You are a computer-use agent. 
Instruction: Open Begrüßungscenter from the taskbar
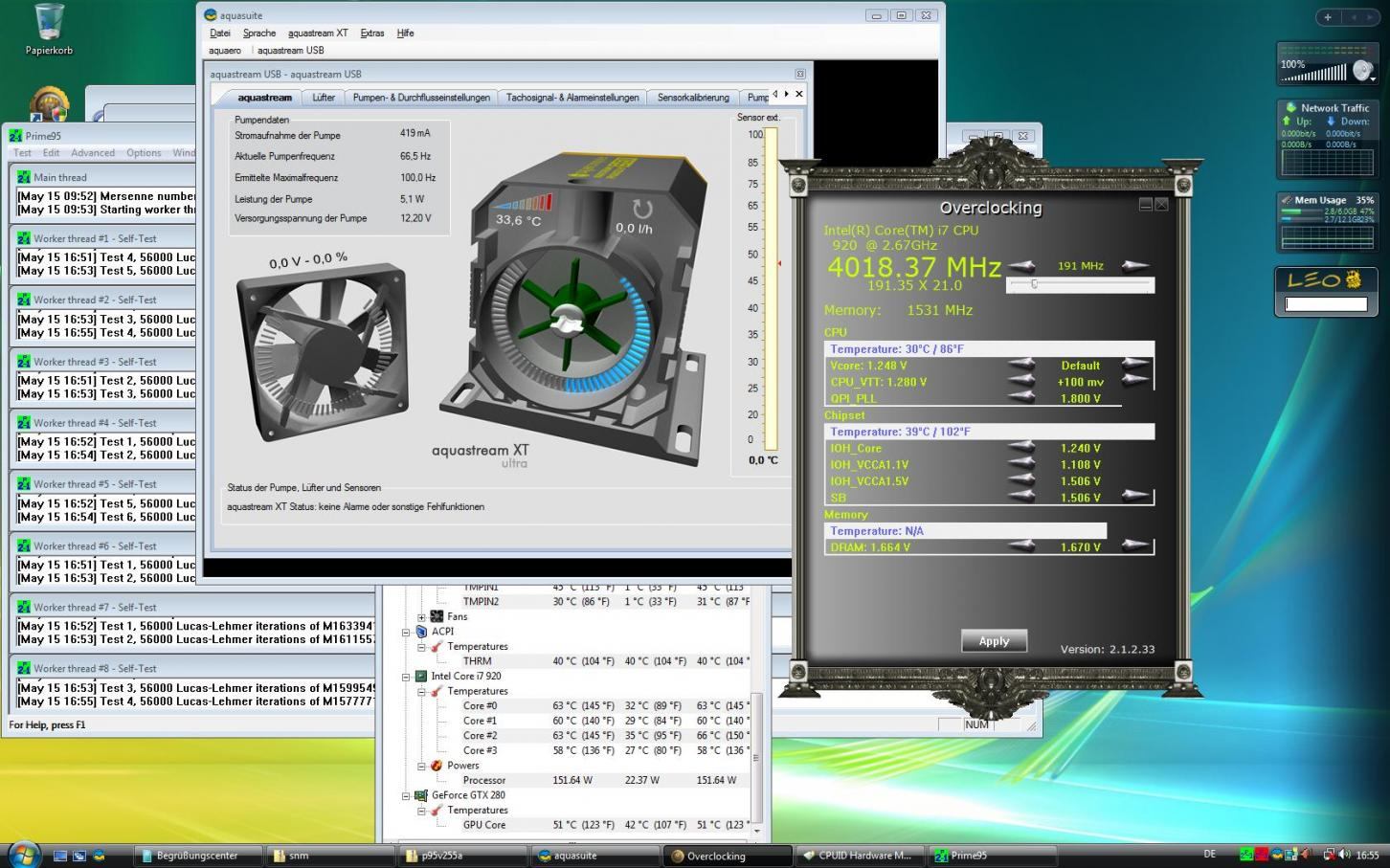coord(197,856)
